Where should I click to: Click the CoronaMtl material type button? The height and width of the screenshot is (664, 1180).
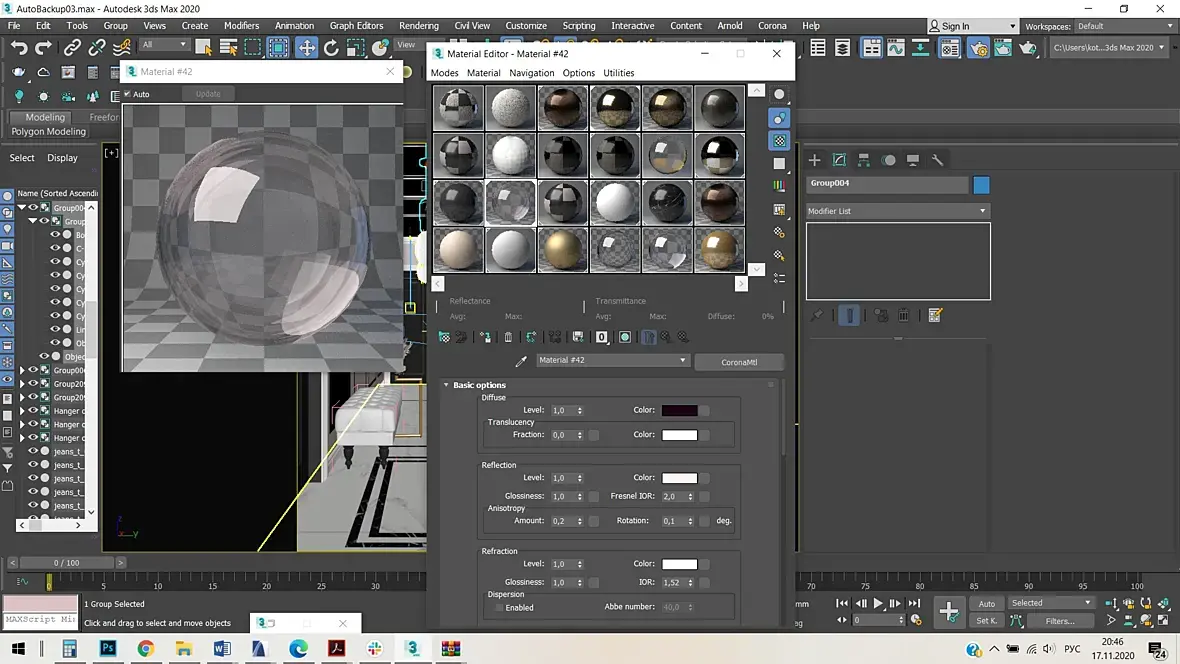coord(739,362)
